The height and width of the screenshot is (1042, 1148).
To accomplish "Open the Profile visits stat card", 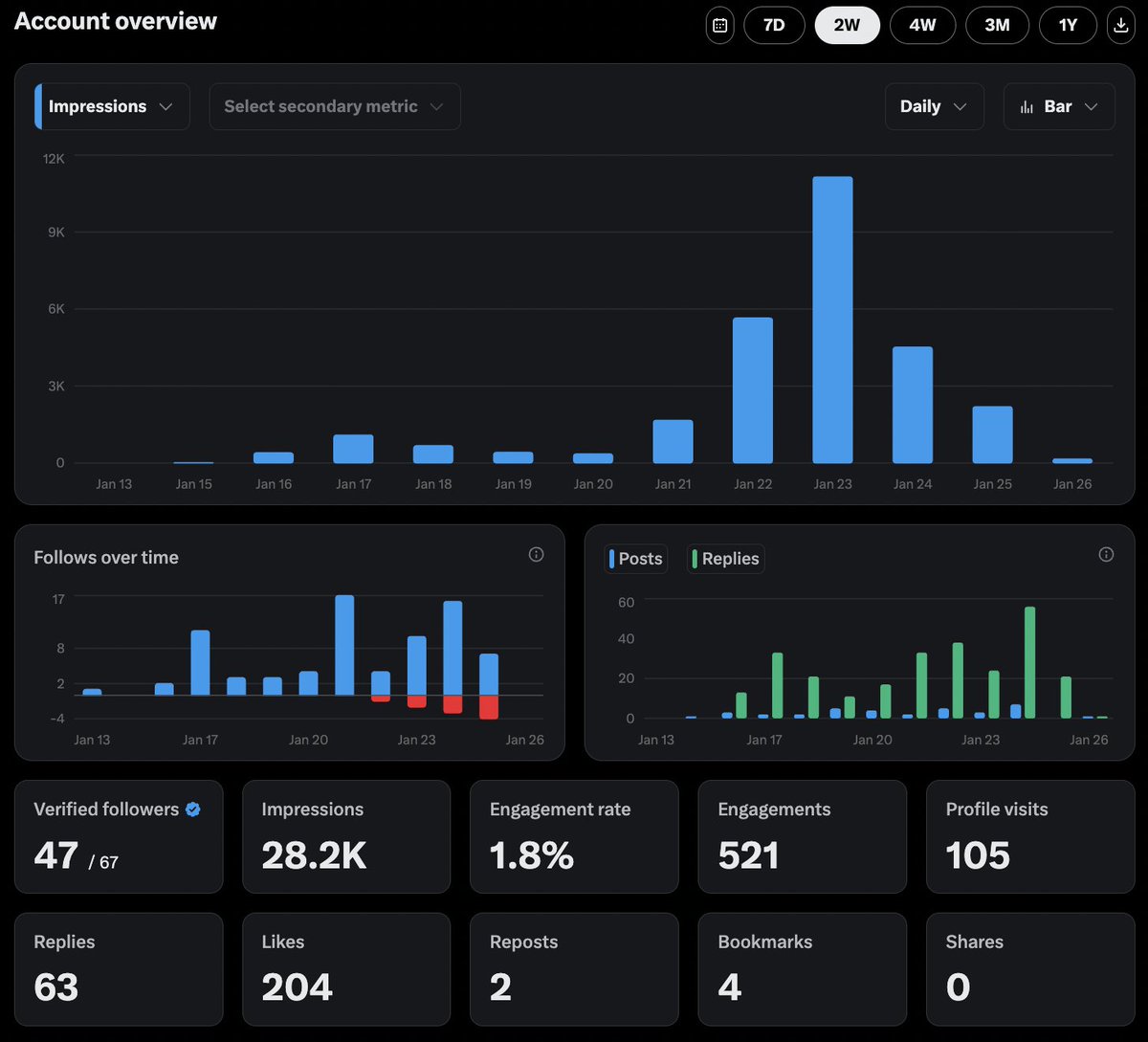I will (1030, 837).
